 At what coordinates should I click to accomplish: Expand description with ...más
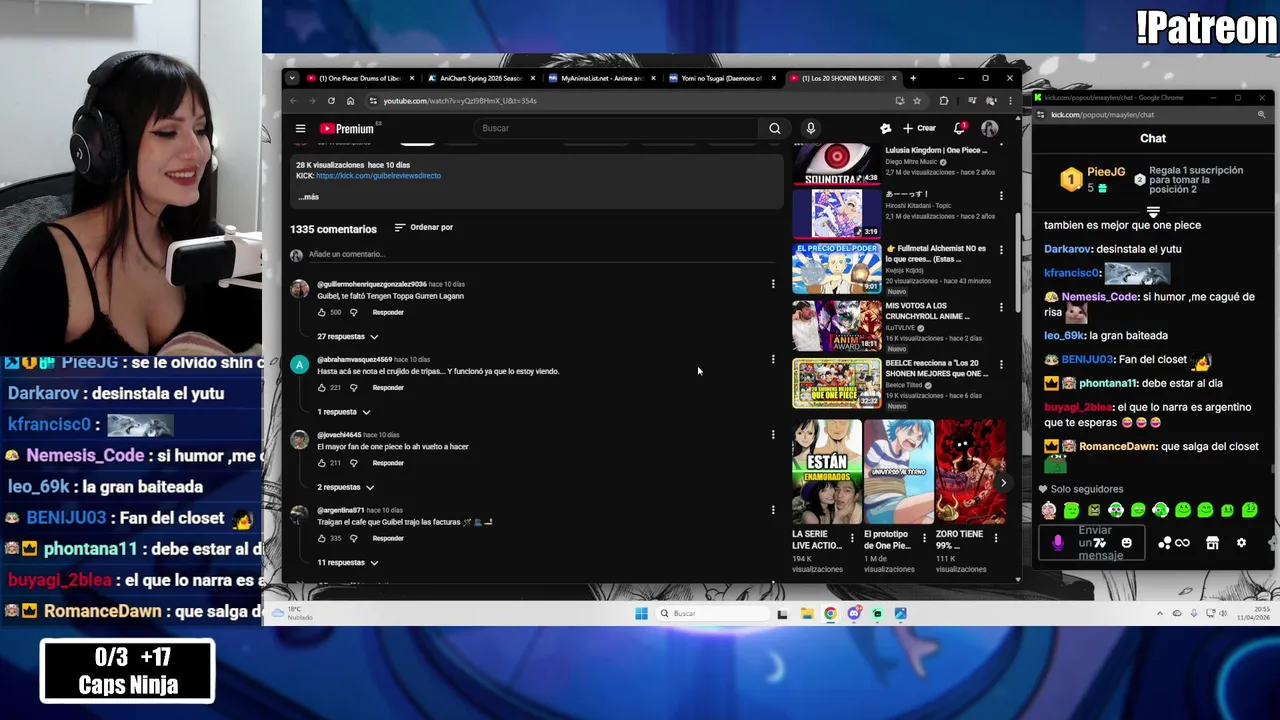[x=308, y=197]
